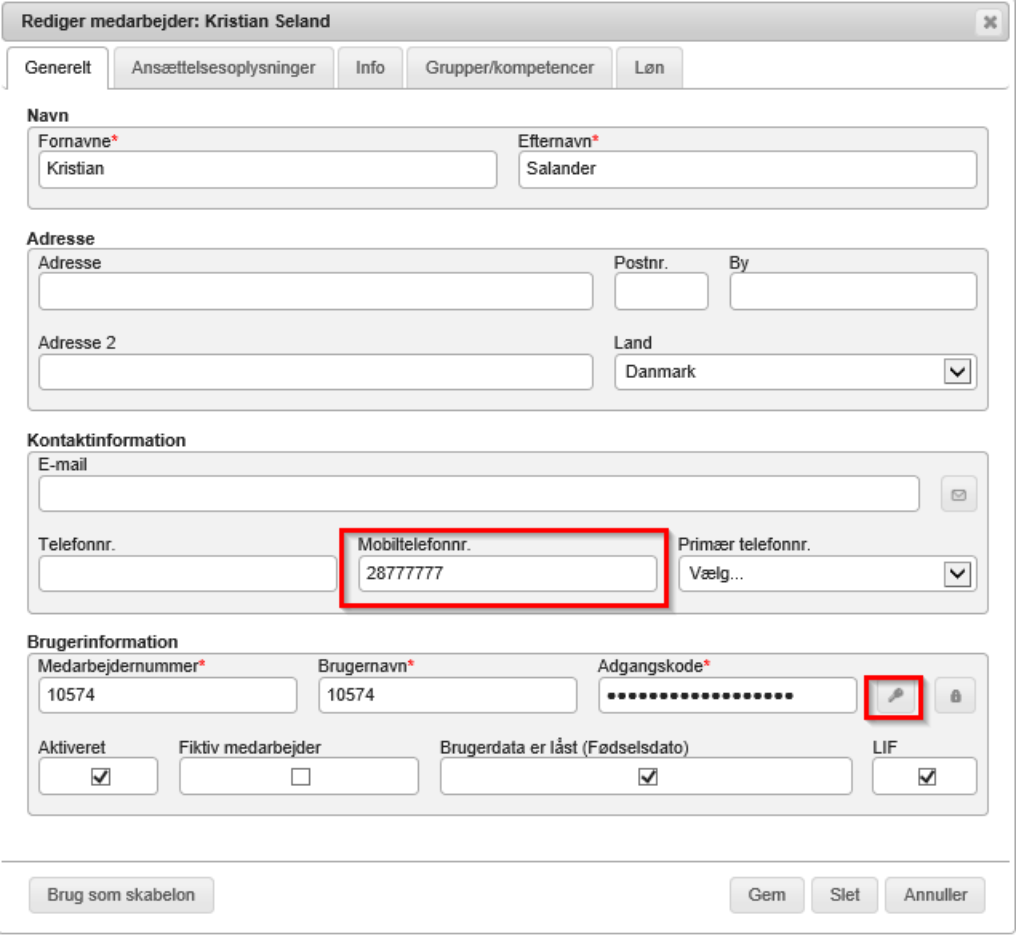Click the key icon next to Adgangskode
Screen dimensions: 1016x936
[895, 697]
